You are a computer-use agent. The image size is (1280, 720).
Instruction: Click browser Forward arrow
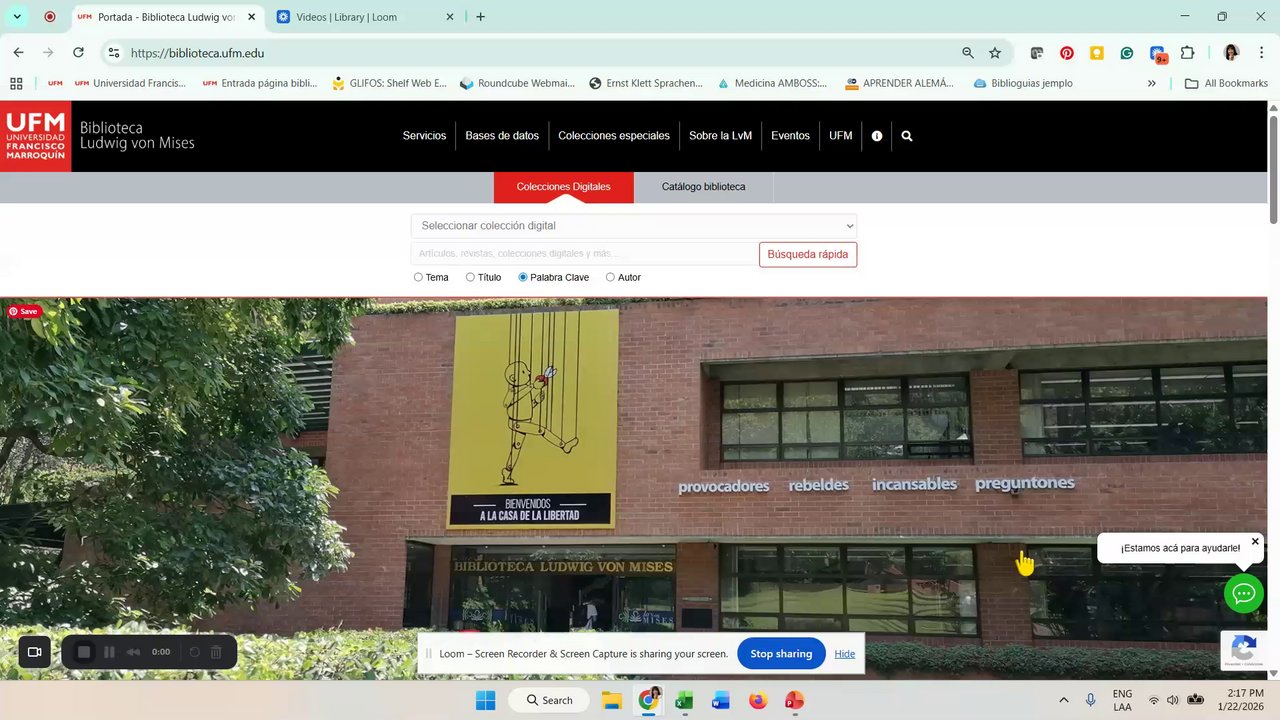point(48,53)
